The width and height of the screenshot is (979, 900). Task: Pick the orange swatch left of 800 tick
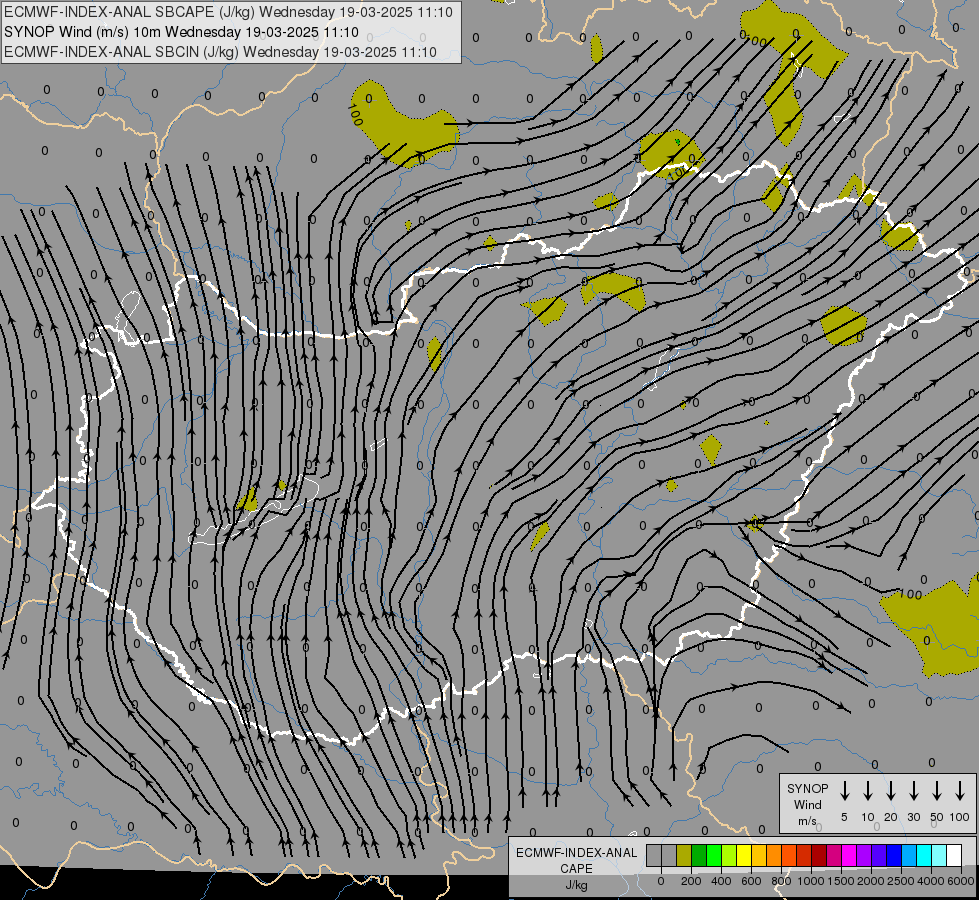(774, 855)
